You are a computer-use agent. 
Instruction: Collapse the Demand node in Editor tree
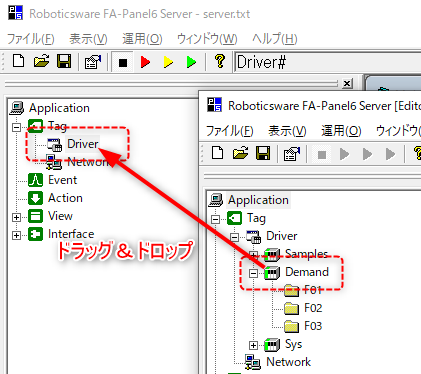[x=253, y=273]
